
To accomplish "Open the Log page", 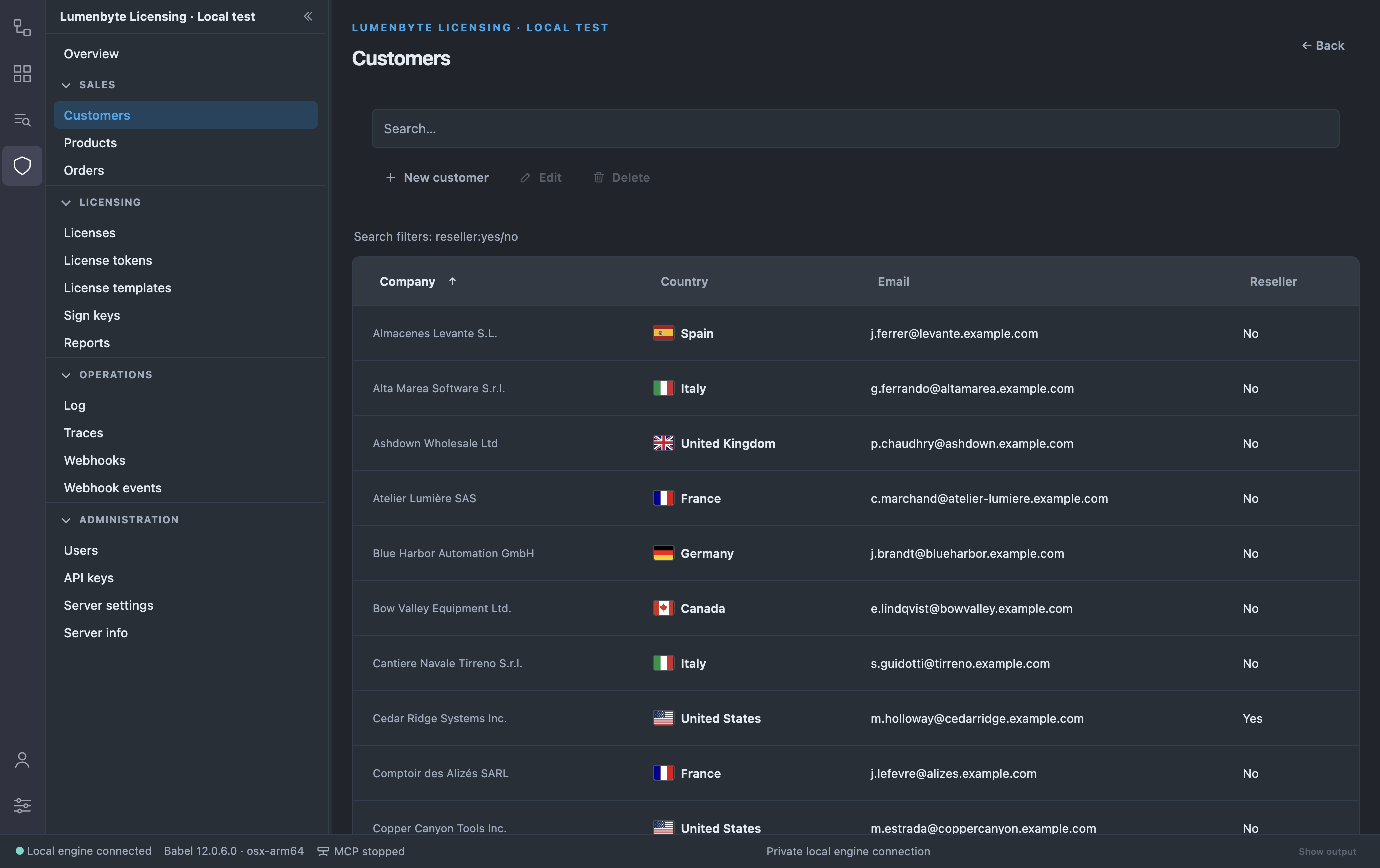I will pos(185,405).
